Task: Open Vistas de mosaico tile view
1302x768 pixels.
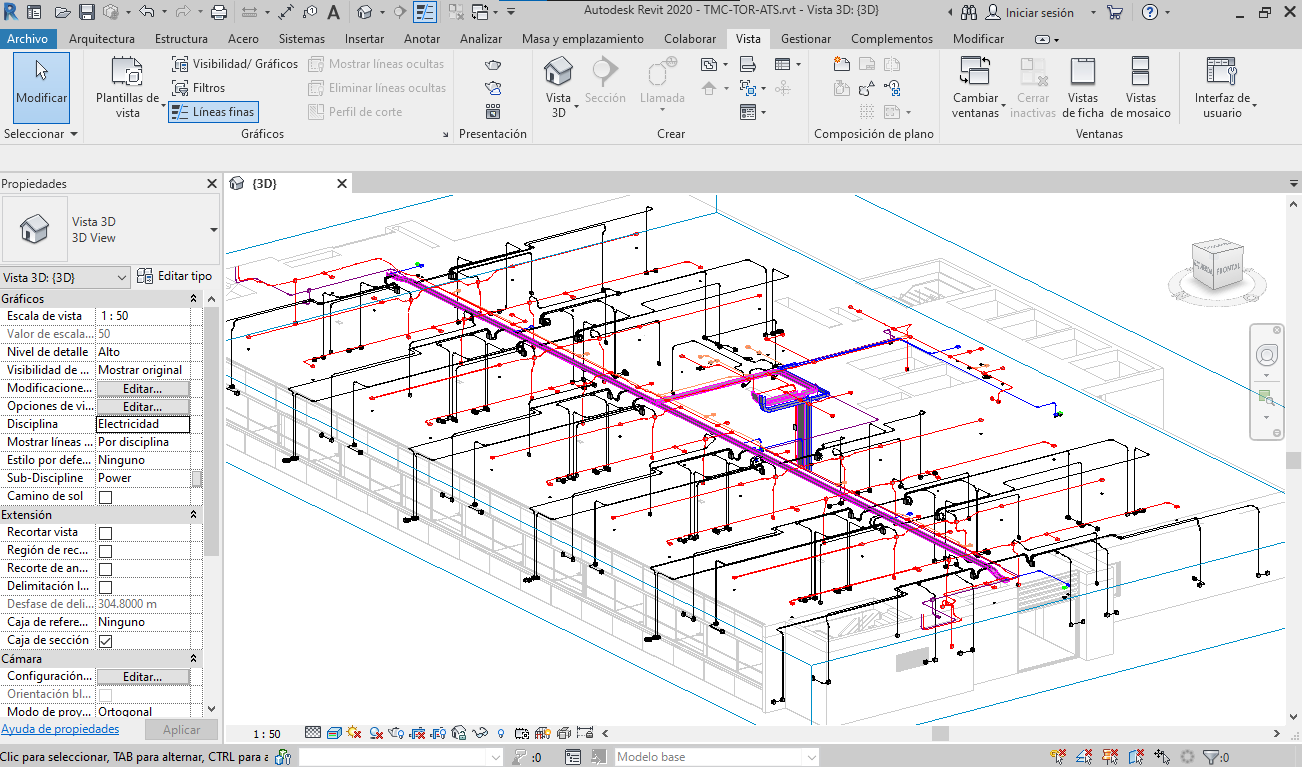Action: (x=1139, y=85)
